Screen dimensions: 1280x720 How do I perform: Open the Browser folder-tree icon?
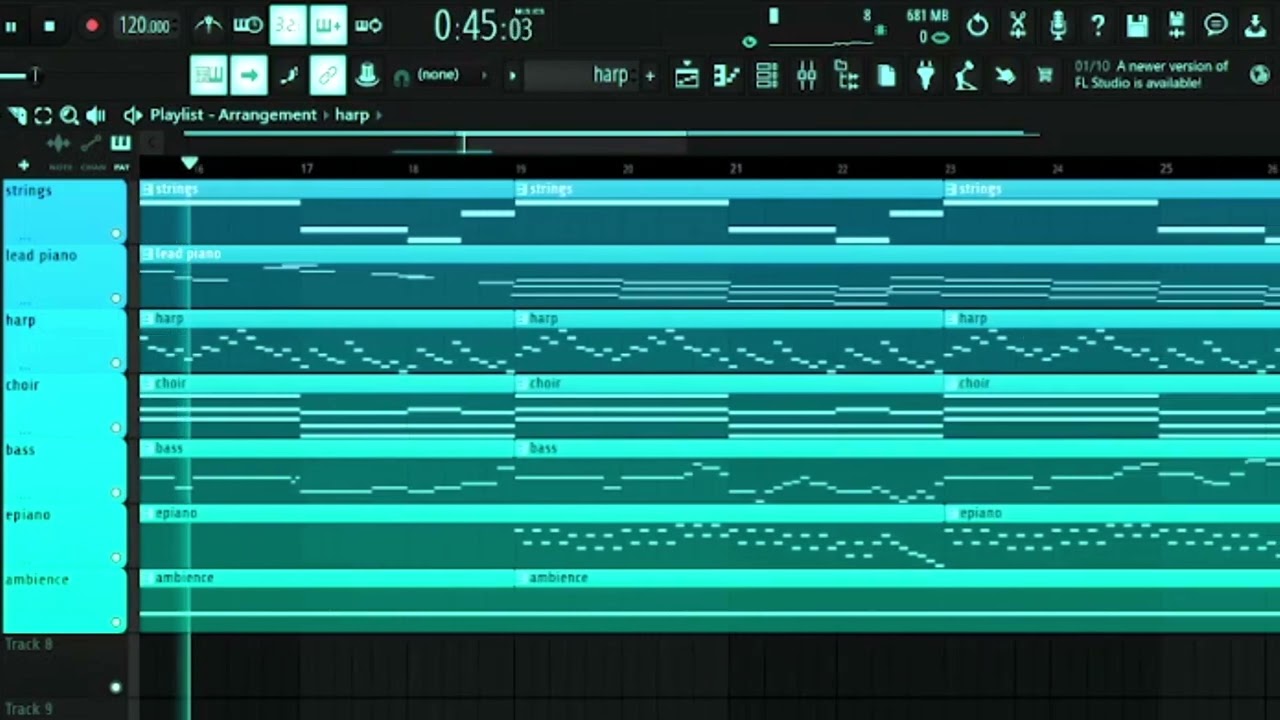point(846,75)
